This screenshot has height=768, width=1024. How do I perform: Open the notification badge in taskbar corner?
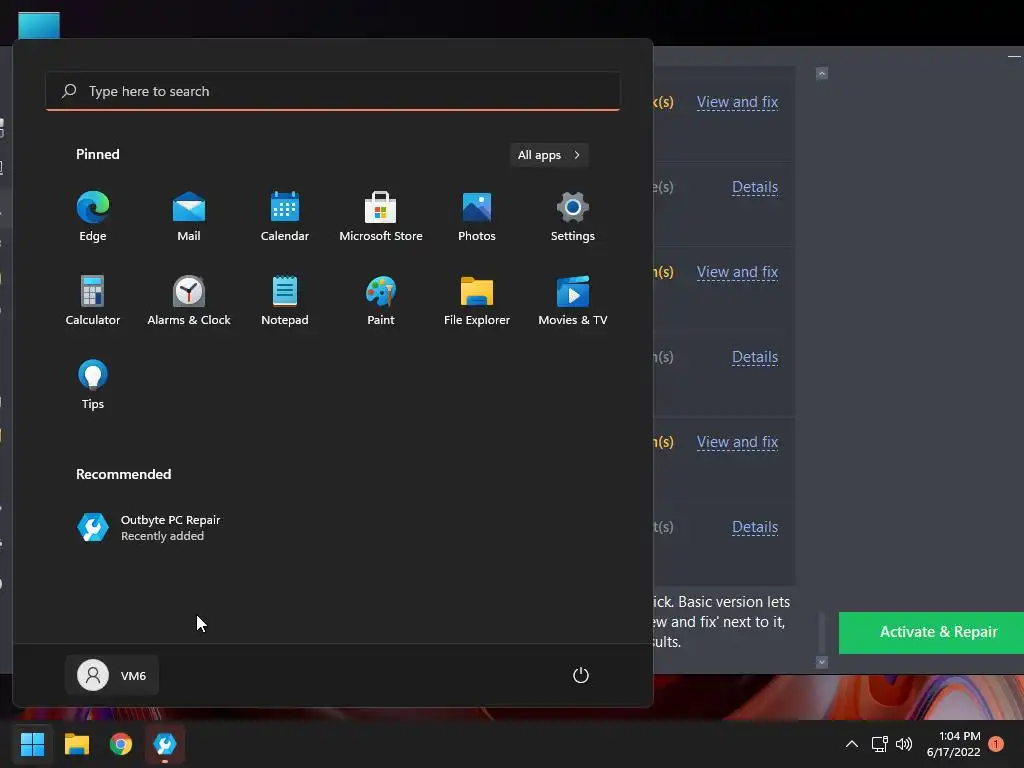click(x=996, y=744)
